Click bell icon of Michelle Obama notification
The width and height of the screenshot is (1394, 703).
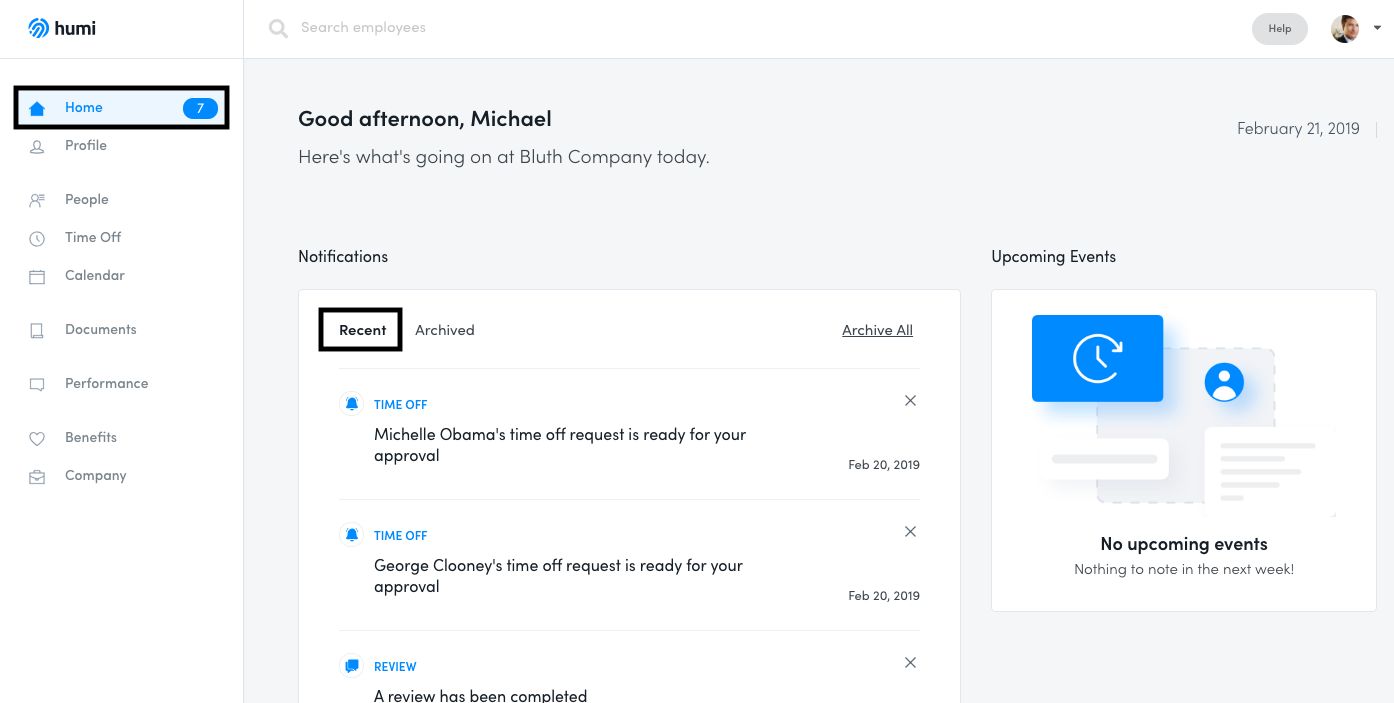click(x=351, y=403)
